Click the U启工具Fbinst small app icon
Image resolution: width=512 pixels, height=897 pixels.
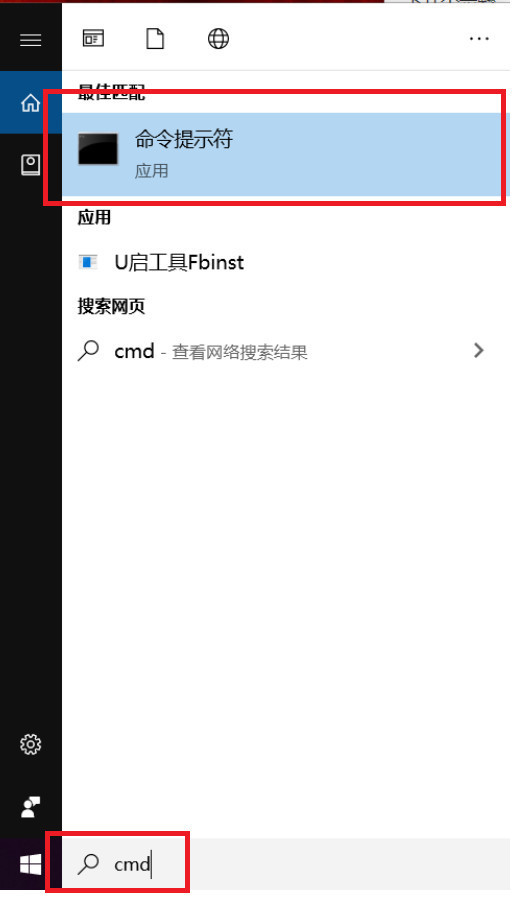88,262
